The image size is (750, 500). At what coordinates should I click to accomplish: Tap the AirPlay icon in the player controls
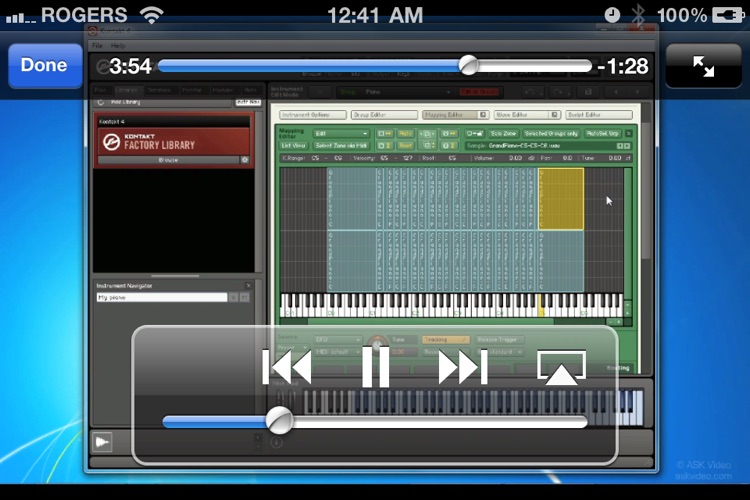(561, 367)
